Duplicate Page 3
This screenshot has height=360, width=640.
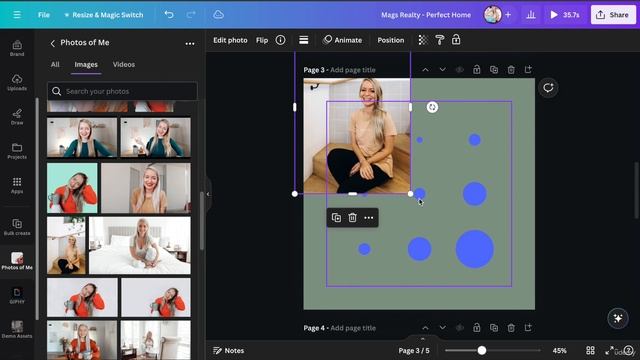click(x=494, y=70)
